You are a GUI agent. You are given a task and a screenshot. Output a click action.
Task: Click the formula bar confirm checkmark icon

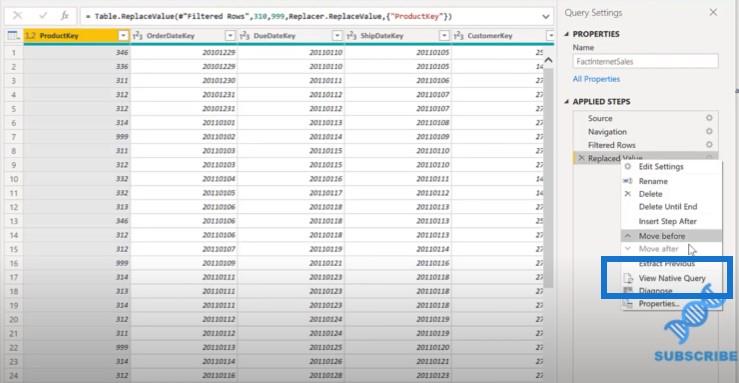pos(43,16)
